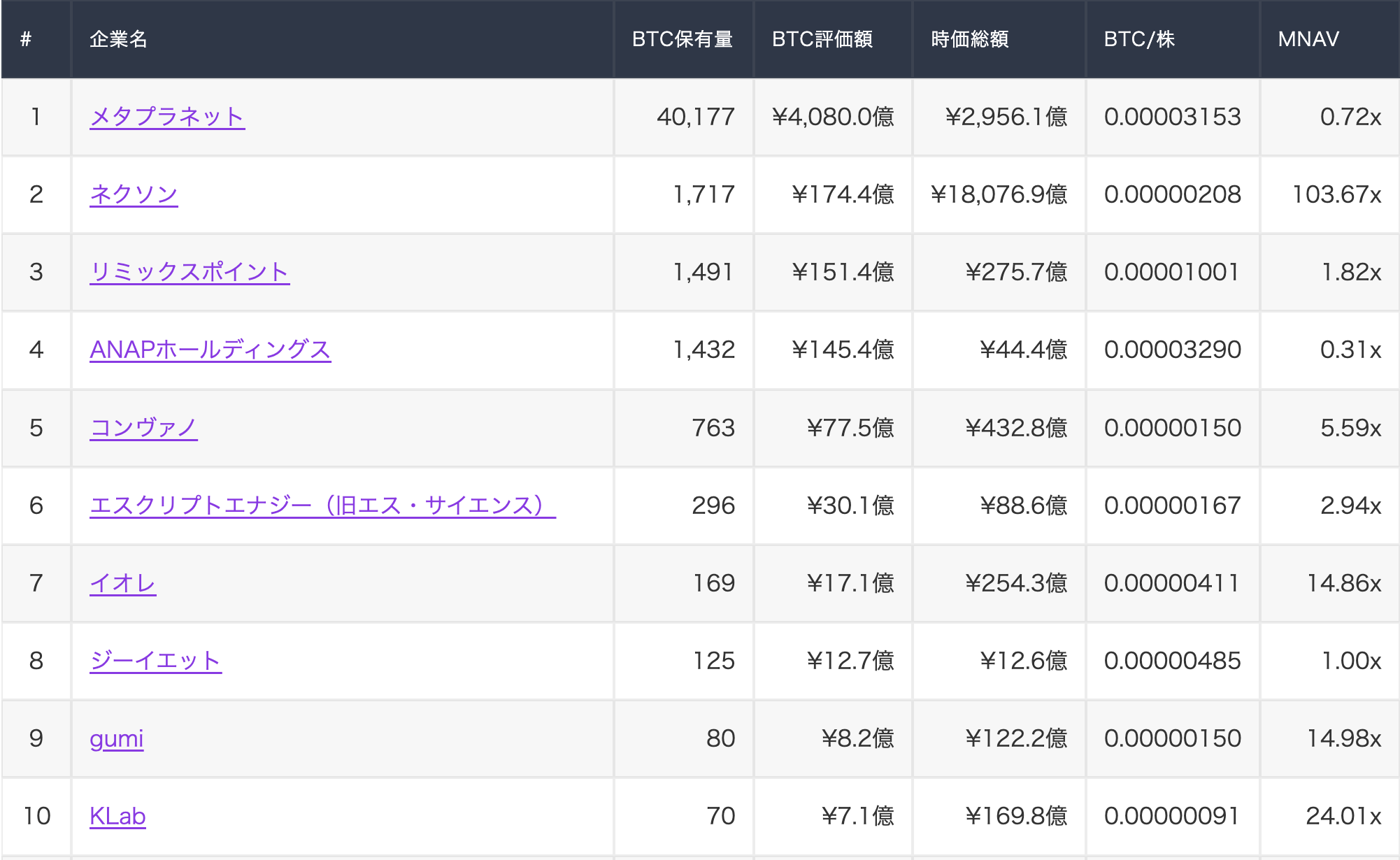The width and height of the screenshot is (1400, 860).
Task: Select the ¥254.3億 market cap cell
Action: pos(999,583)
